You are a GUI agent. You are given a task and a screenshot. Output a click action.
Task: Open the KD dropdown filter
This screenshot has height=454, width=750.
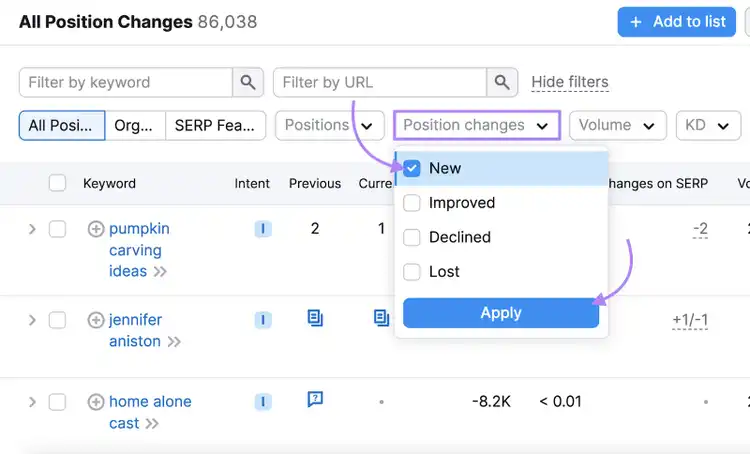(708, 125)
